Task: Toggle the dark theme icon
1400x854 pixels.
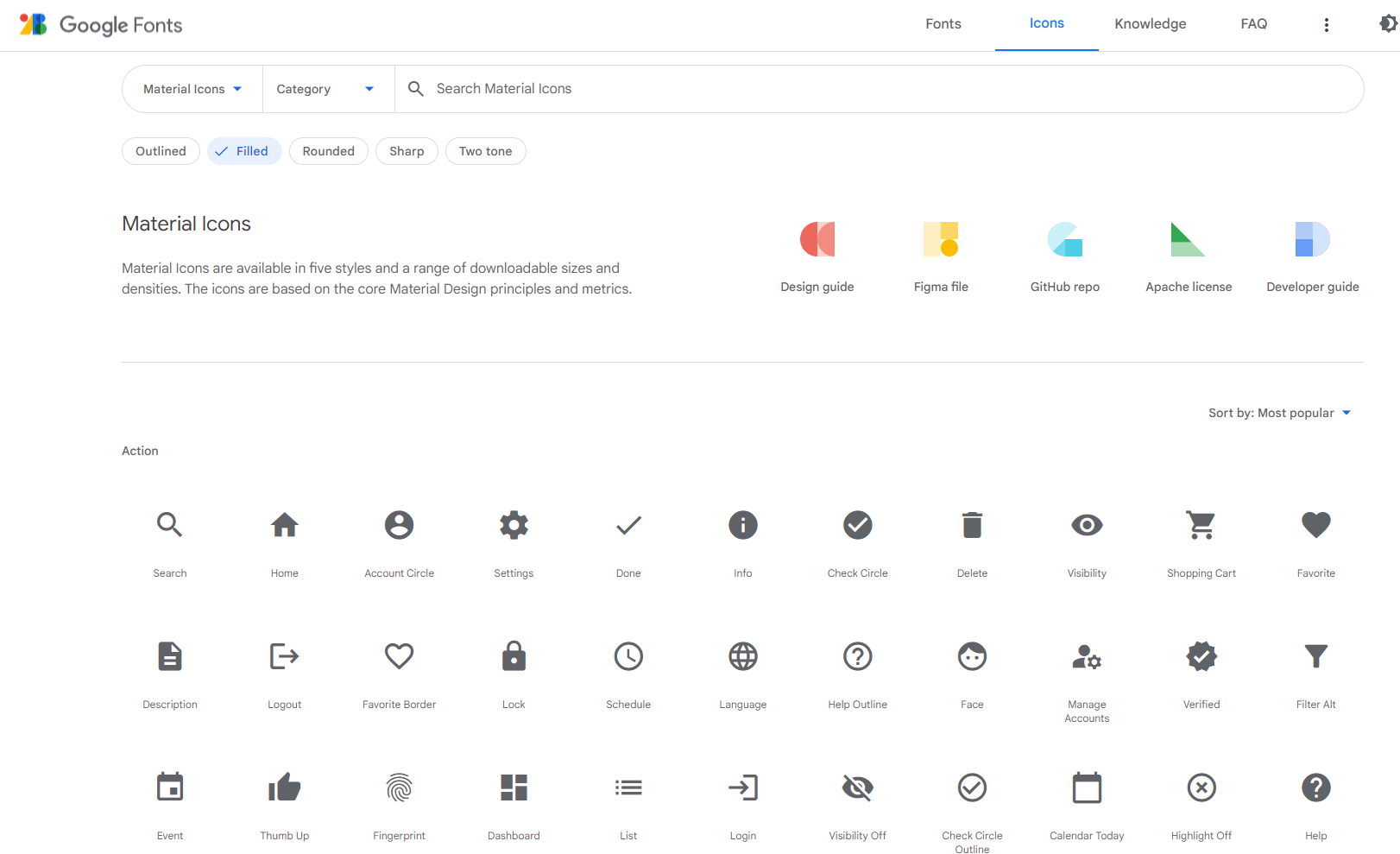Action: click(1388, 24)
